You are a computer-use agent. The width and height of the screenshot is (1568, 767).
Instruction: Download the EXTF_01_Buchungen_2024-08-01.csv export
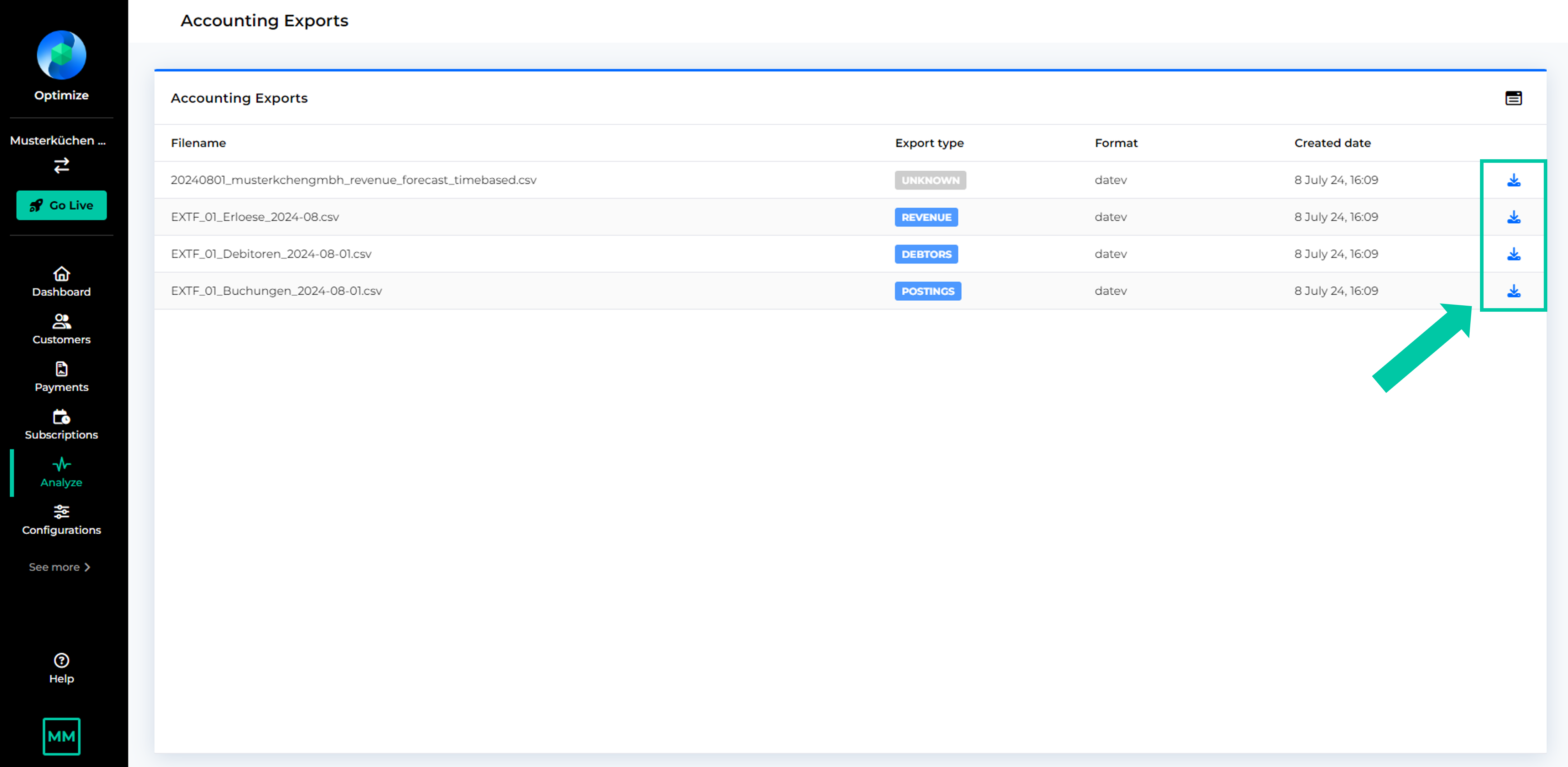1513,291
